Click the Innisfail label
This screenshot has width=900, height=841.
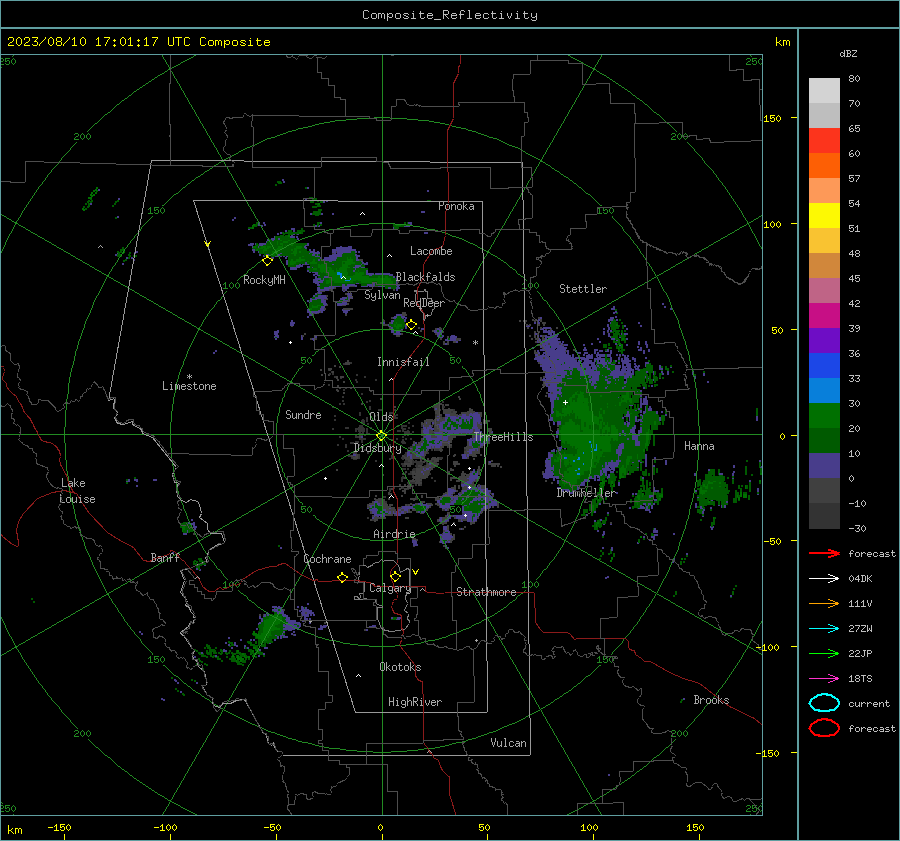[403, 362]
